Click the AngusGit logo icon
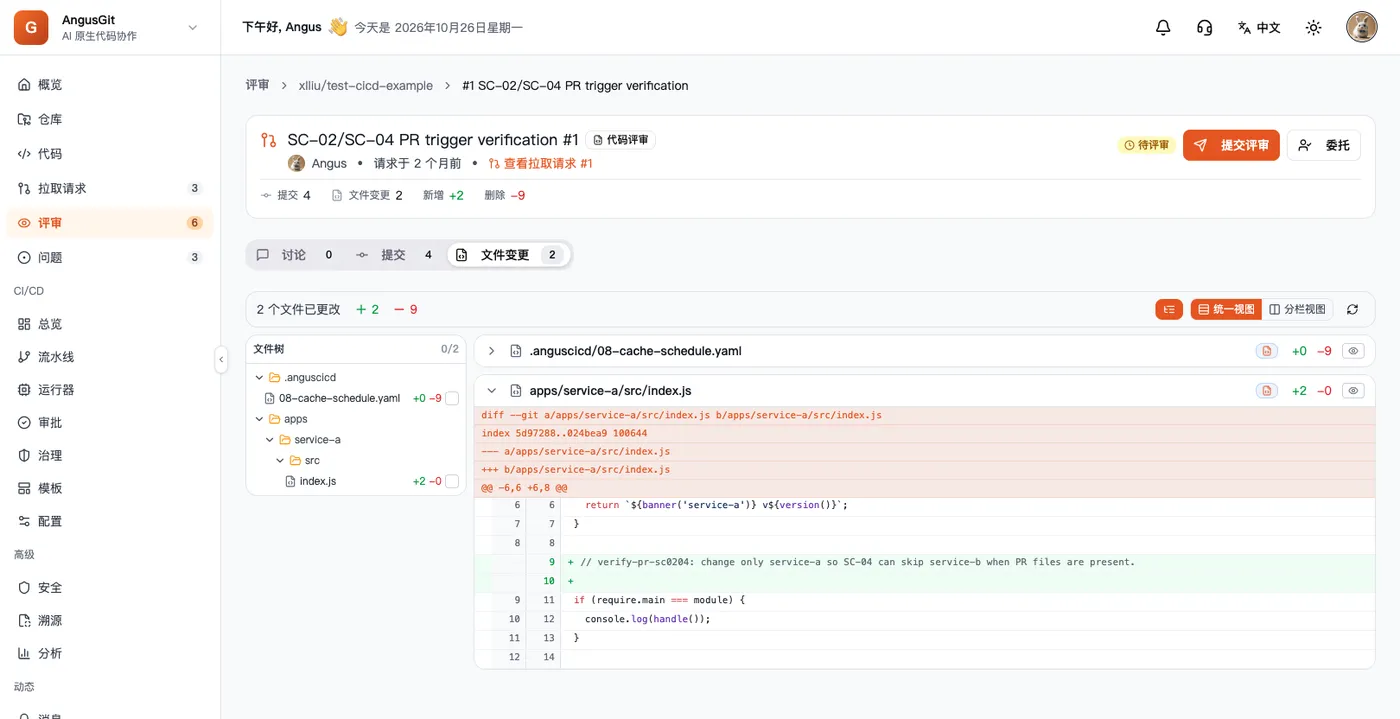1400x719 pixels. (x=31, y=28)
